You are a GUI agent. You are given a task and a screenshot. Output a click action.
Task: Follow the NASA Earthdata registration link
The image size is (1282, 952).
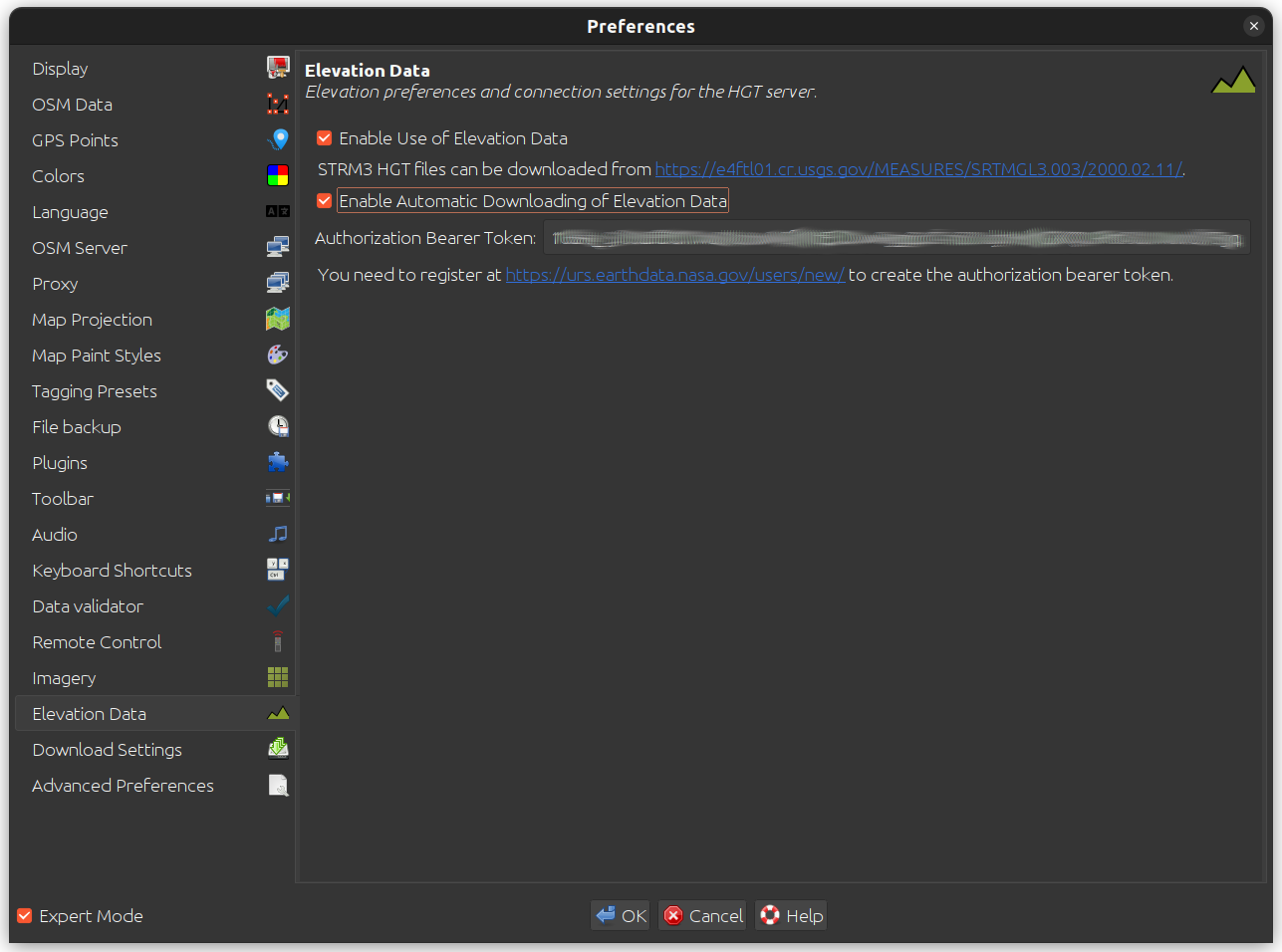(674, 274)
